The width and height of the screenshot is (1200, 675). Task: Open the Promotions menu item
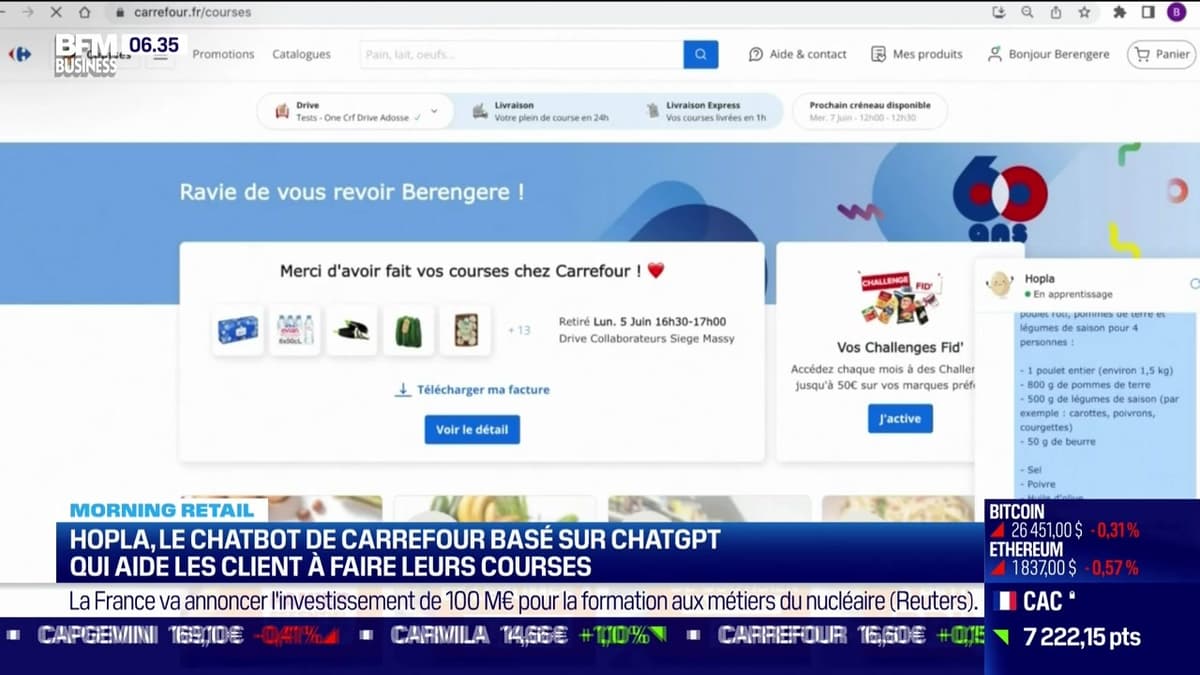(x=223, y=54)
